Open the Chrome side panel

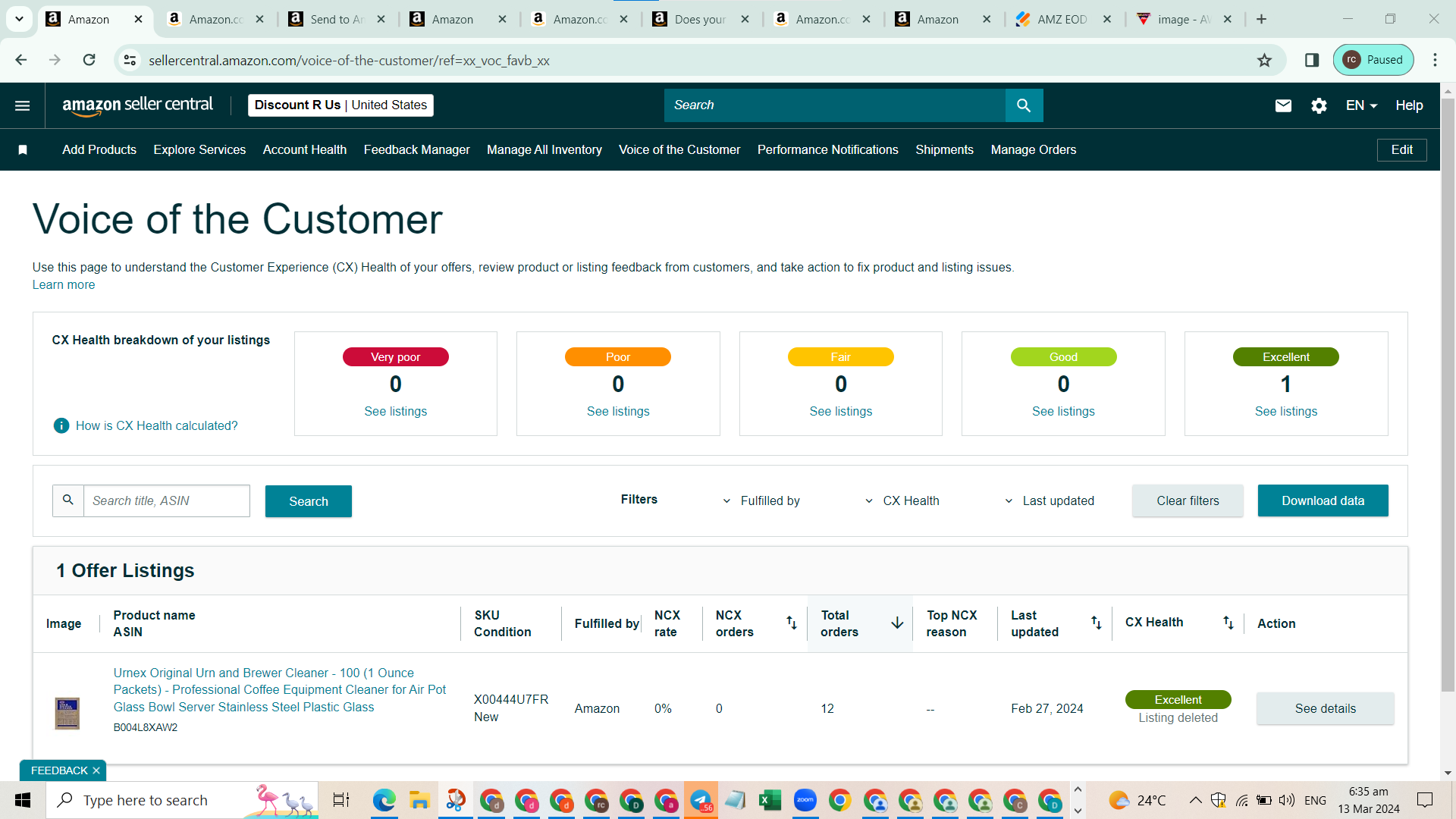1312,60
